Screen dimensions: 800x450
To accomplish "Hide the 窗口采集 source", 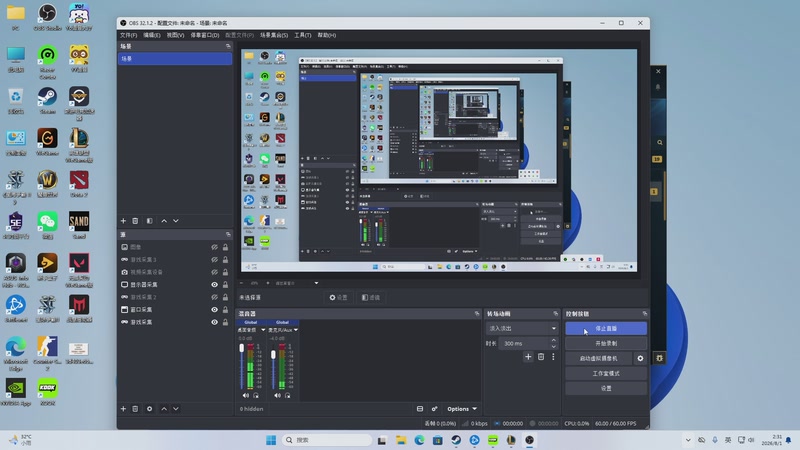I will (x=214, y=310).
